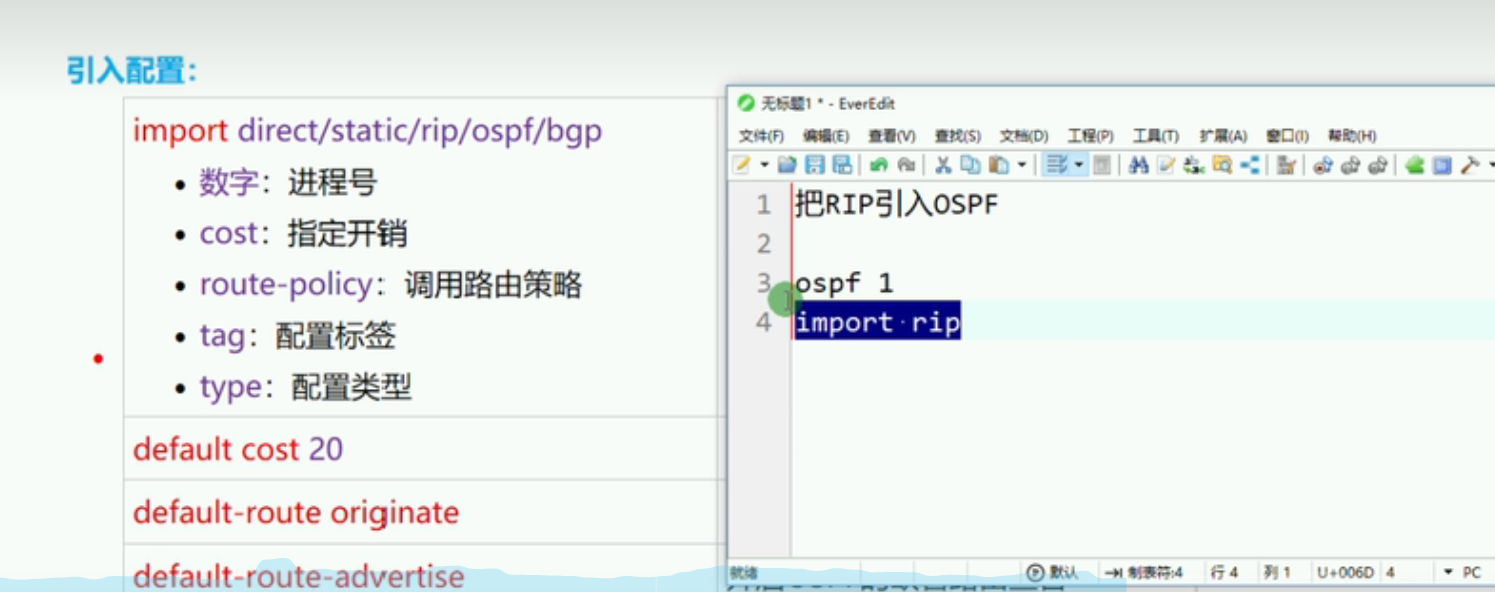Click the icon right after the tree icon
Image resolution: width=1495 pixels, height=592 pixels.
tap(1286, 165)
